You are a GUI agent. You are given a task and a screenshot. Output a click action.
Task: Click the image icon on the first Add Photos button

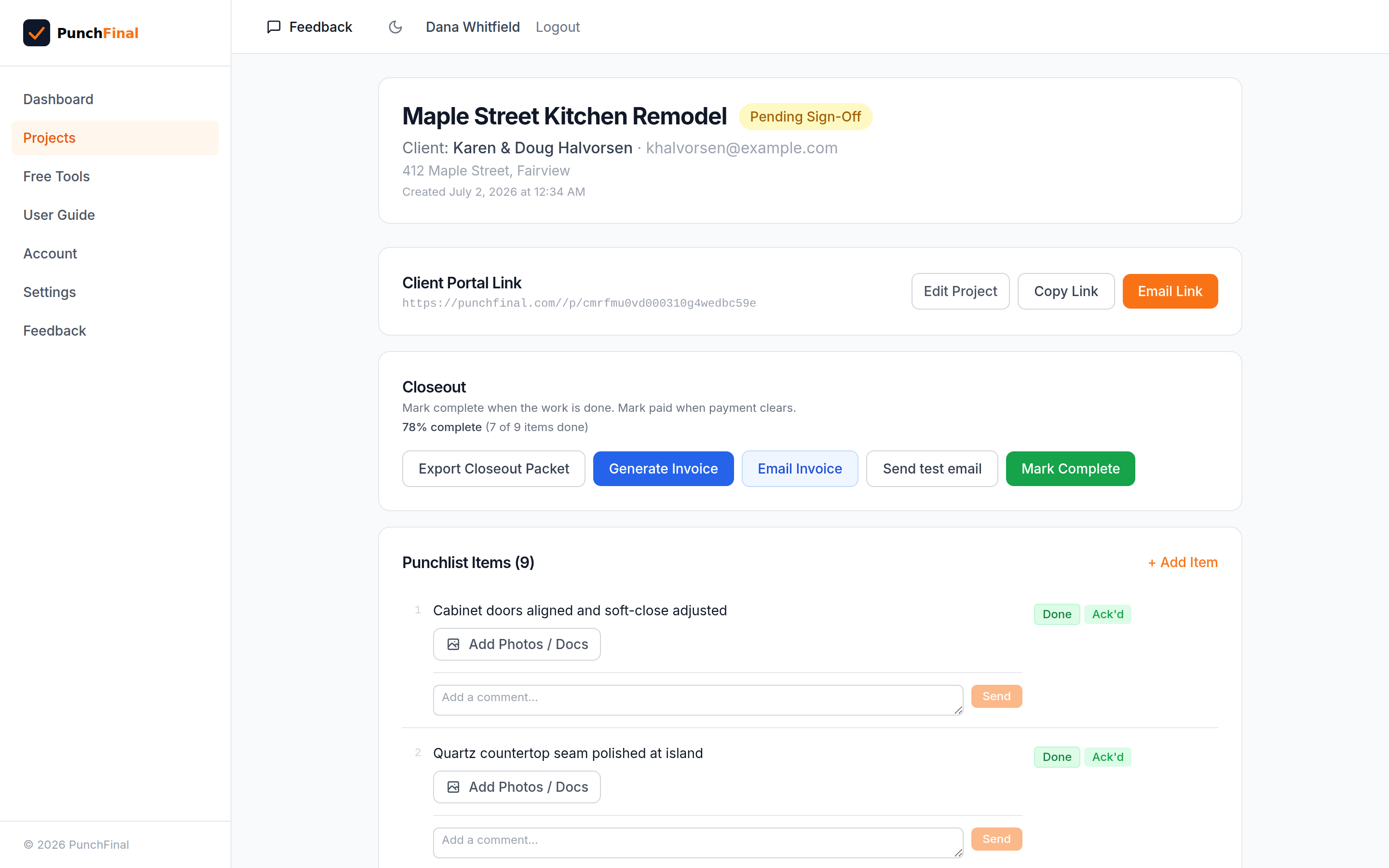[x=453, y=644]
